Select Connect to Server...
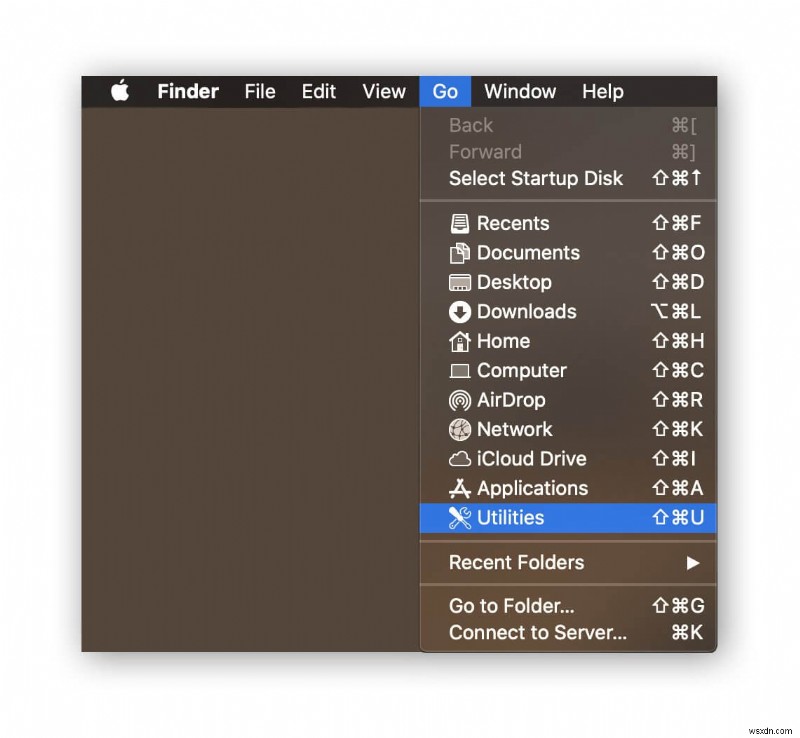Viewport: 800px width, 738px height. pyautogui.click(x=539, y=633)
